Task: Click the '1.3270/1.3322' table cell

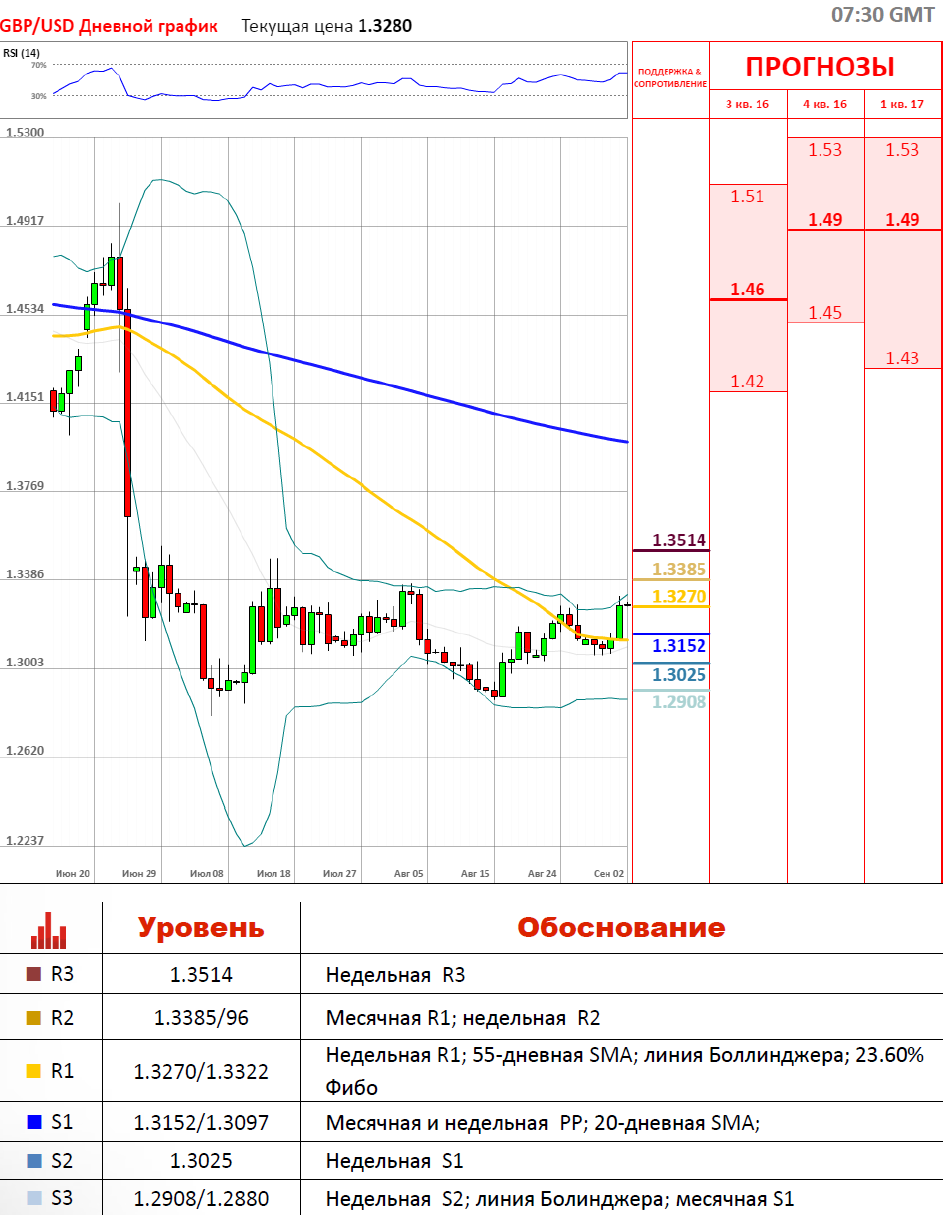Action: point(201,1071)
